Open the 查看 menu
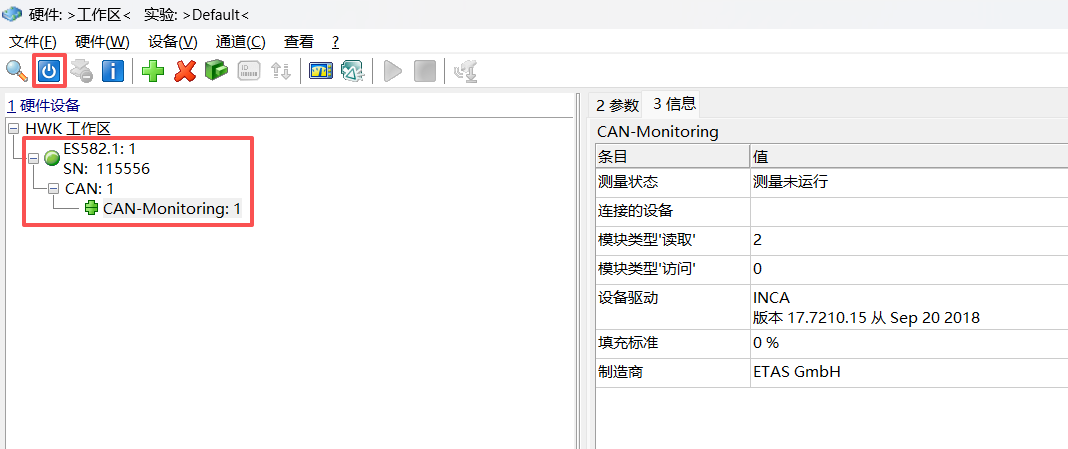 pos(299,42)
